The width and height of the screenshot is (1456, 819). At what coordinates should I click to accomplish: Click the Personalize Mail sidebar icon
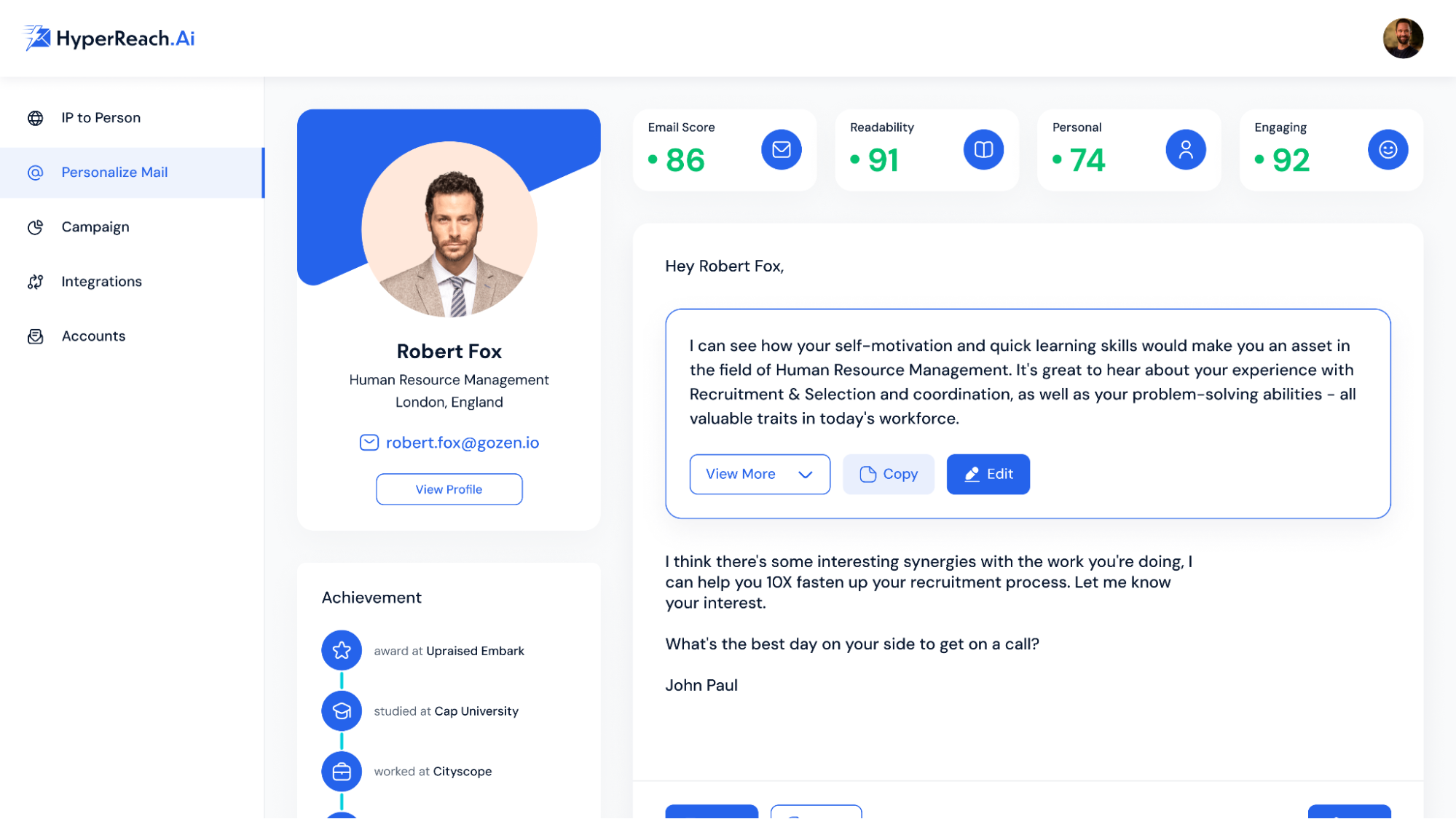[x=36, y=172]
